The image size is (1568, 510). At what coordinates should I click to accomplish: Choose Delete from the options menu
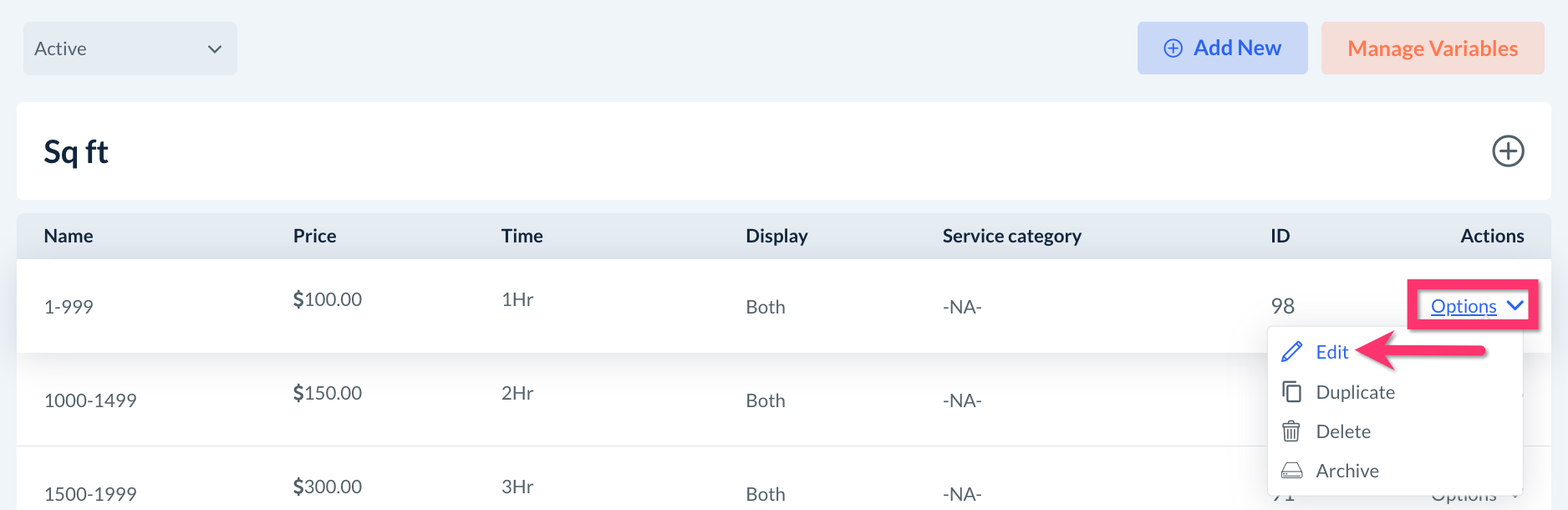(x=1343, y=431)
